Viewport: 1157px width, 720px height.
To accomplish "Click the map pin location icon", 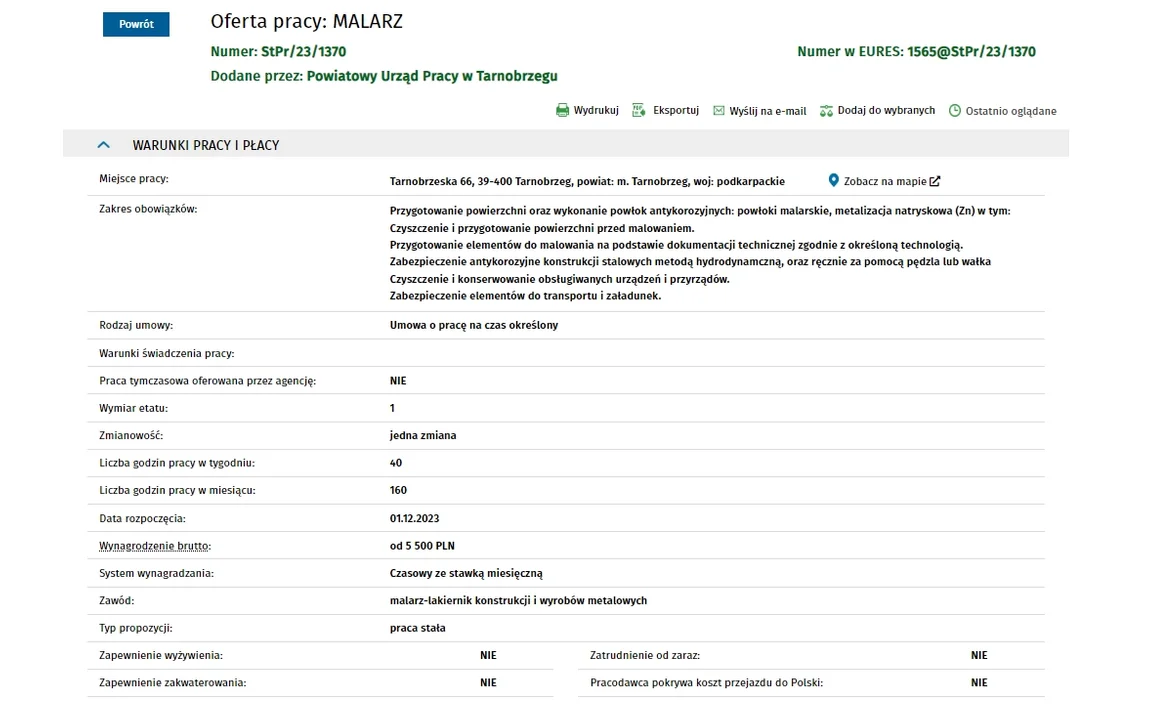I will coord(833,180).
